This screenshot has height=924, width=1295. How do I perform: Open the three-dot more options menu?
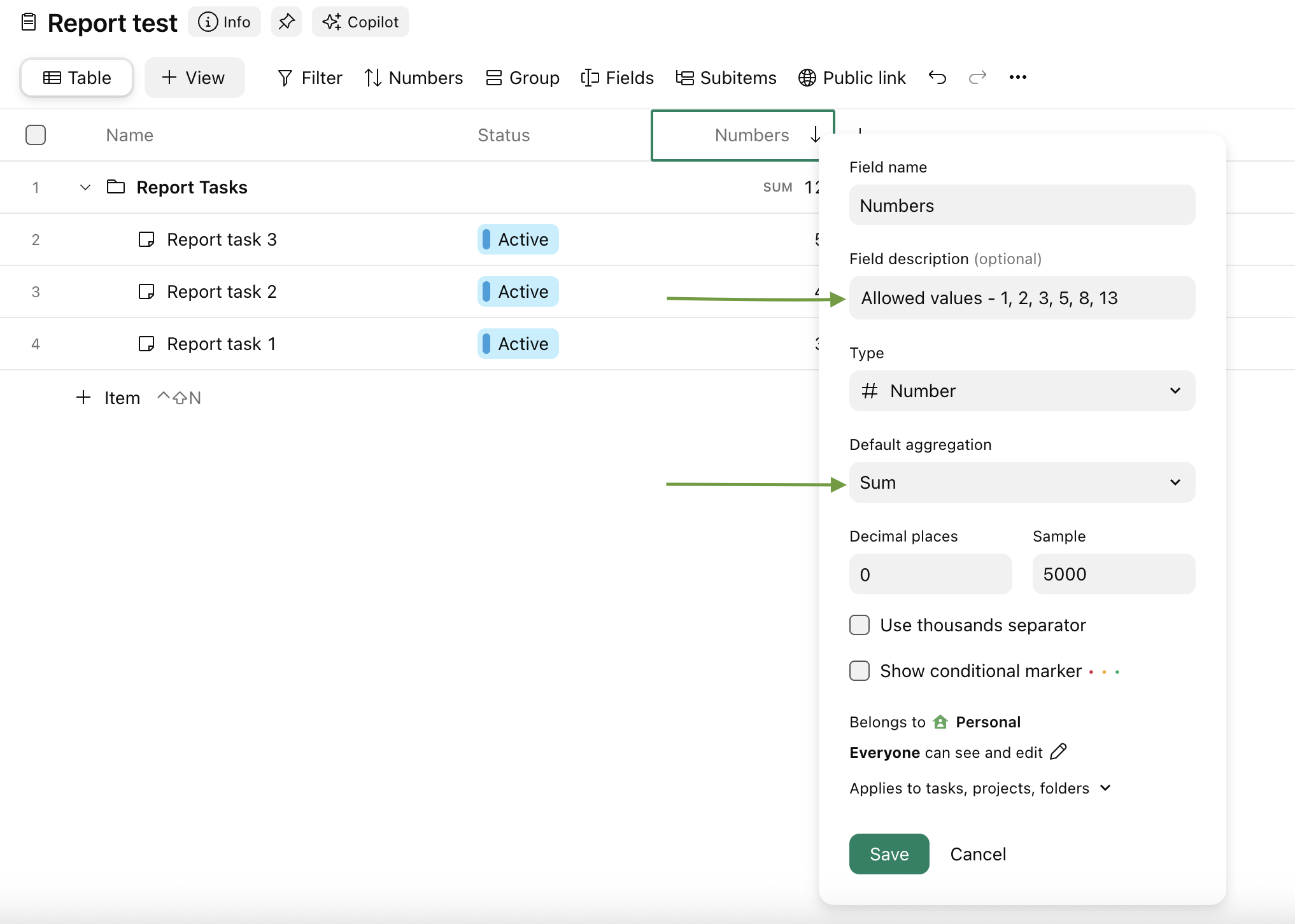1017,78
